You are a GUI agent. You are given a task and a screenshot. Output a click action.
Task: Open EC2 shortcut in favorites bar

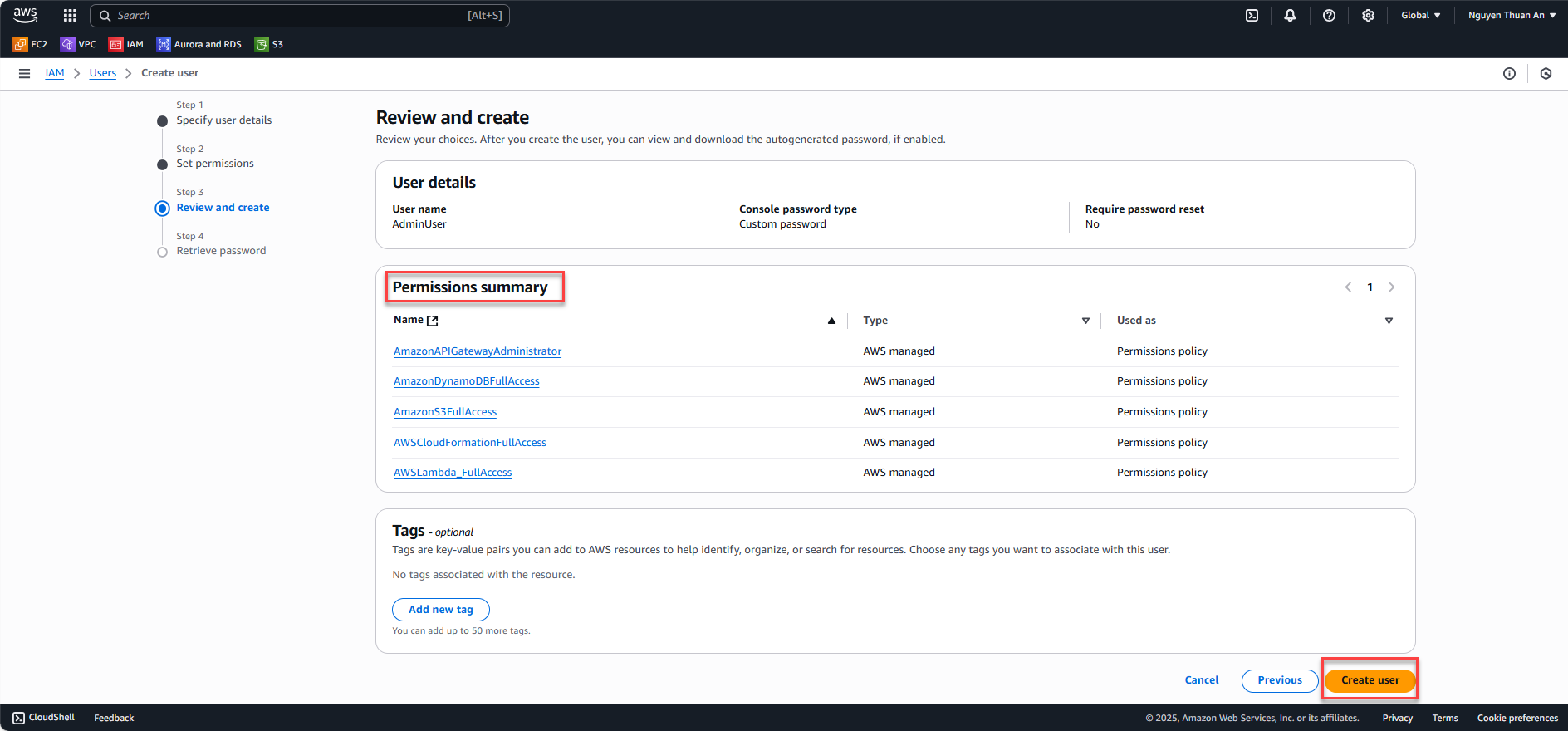click(31, 44)
